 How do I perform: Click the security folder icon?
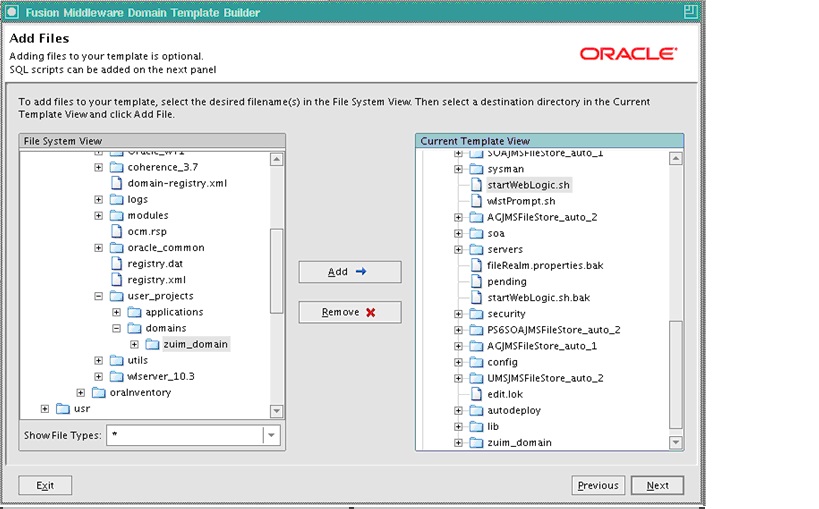coord(476,314)
